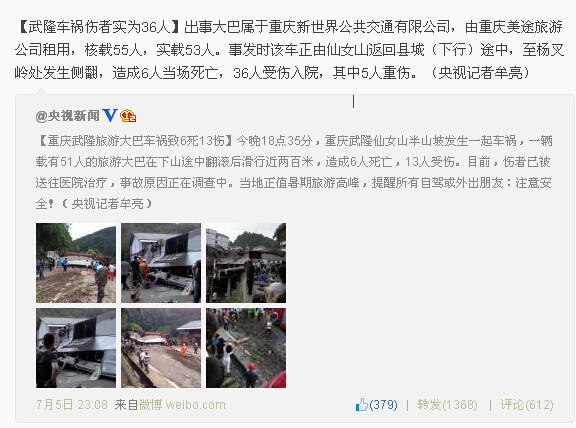Click the quoted post body text area
This screenshot has height=428, width=576.
(294, 172)
